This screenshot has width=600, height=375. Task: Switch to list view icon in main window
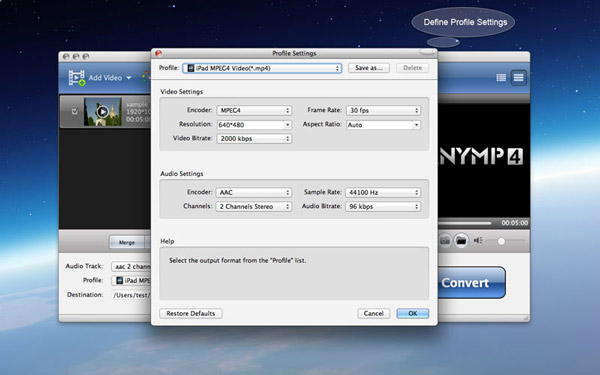coord(501,78)
